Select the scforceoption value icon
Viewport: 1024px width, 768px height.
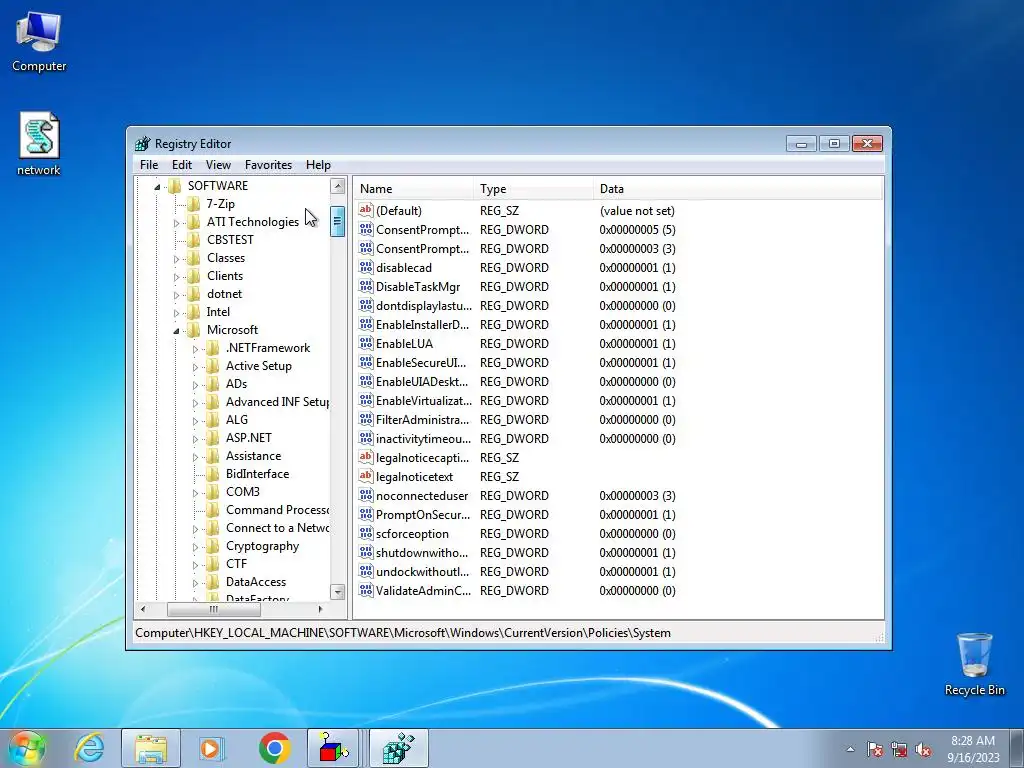pos(366,533)
